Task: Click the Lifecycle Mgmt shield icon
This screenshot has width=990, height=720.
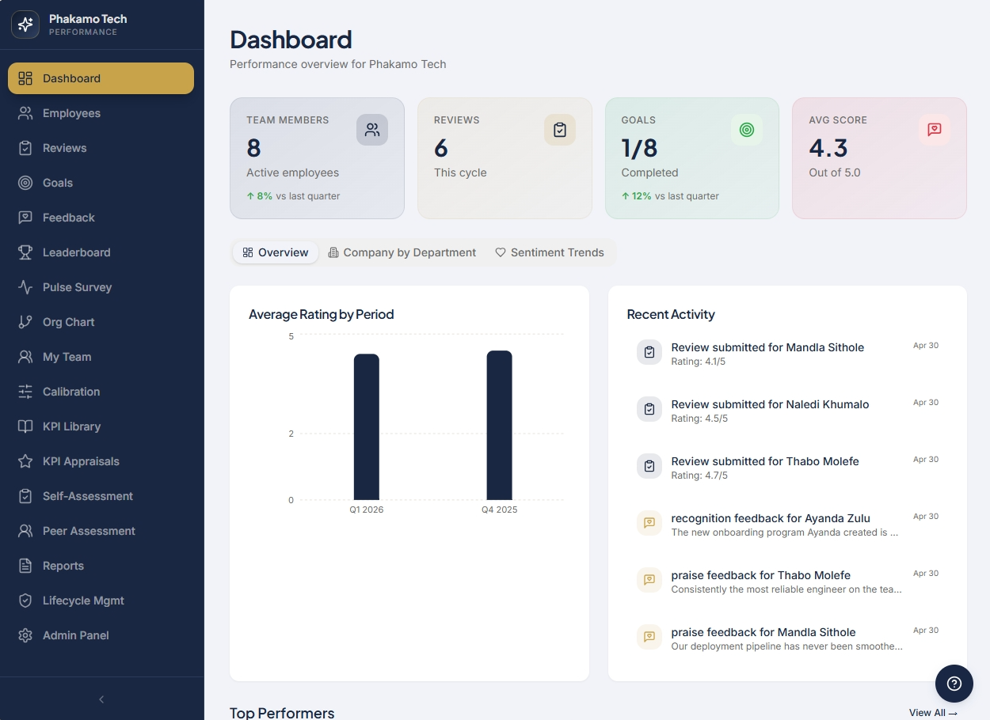Action: [25, 600]
